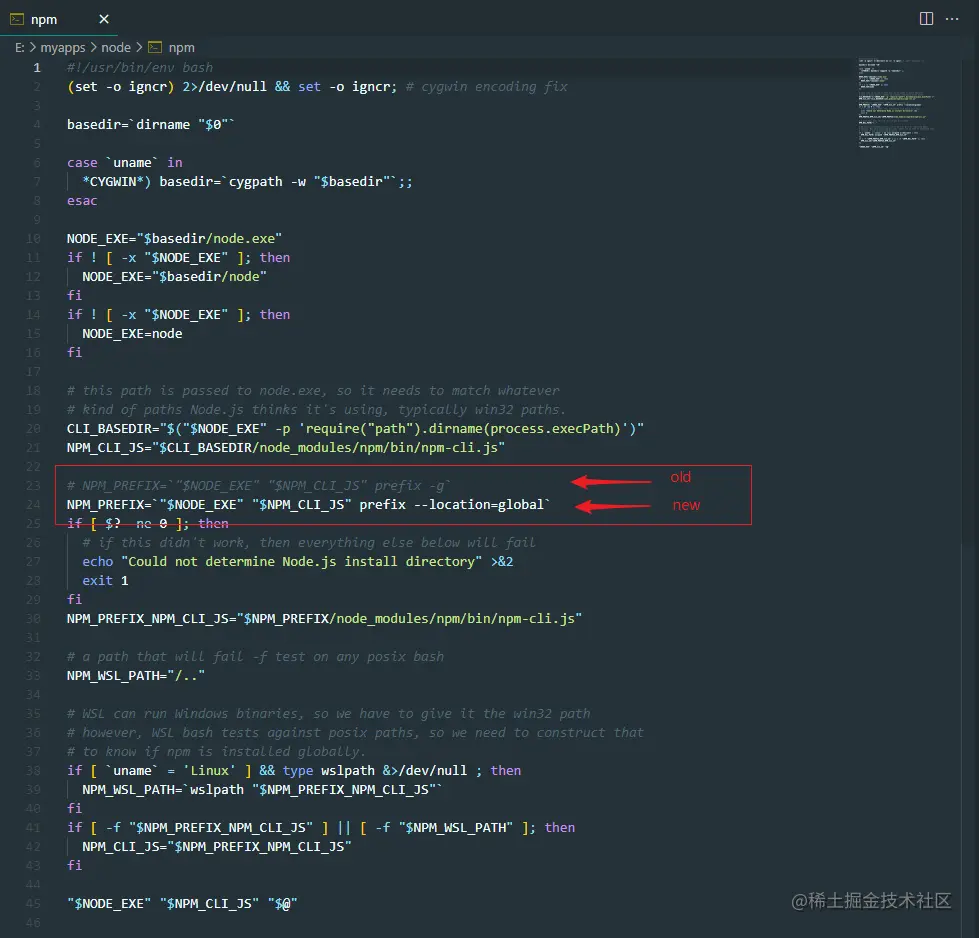Expand chevron after myapps breadcrumb
This screenshot has height=938, width=979.
(94, 47)
